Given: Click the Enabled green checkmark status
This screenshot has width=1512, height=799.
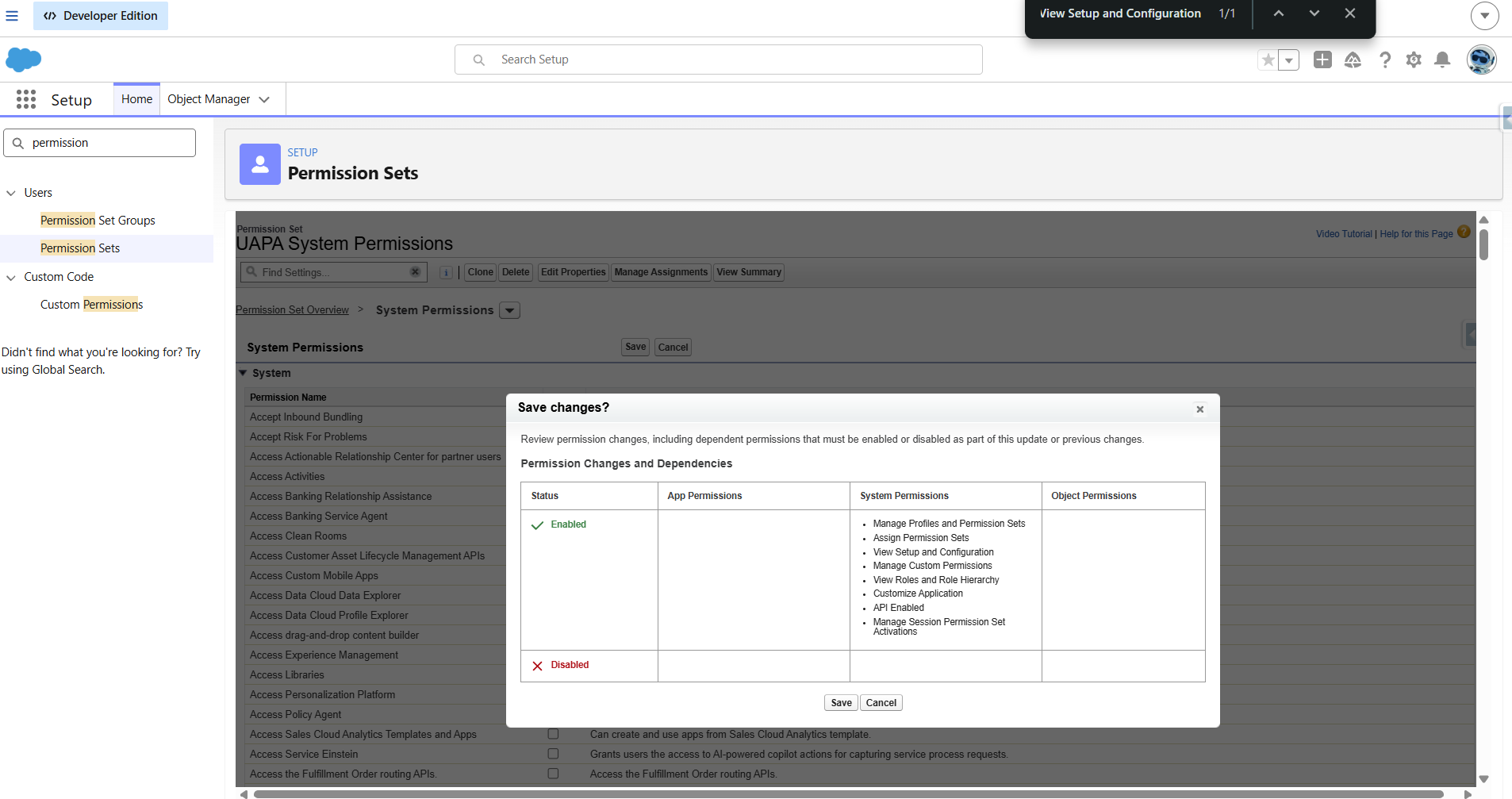Looking at the screenshot, I should [x=559, y=524].
